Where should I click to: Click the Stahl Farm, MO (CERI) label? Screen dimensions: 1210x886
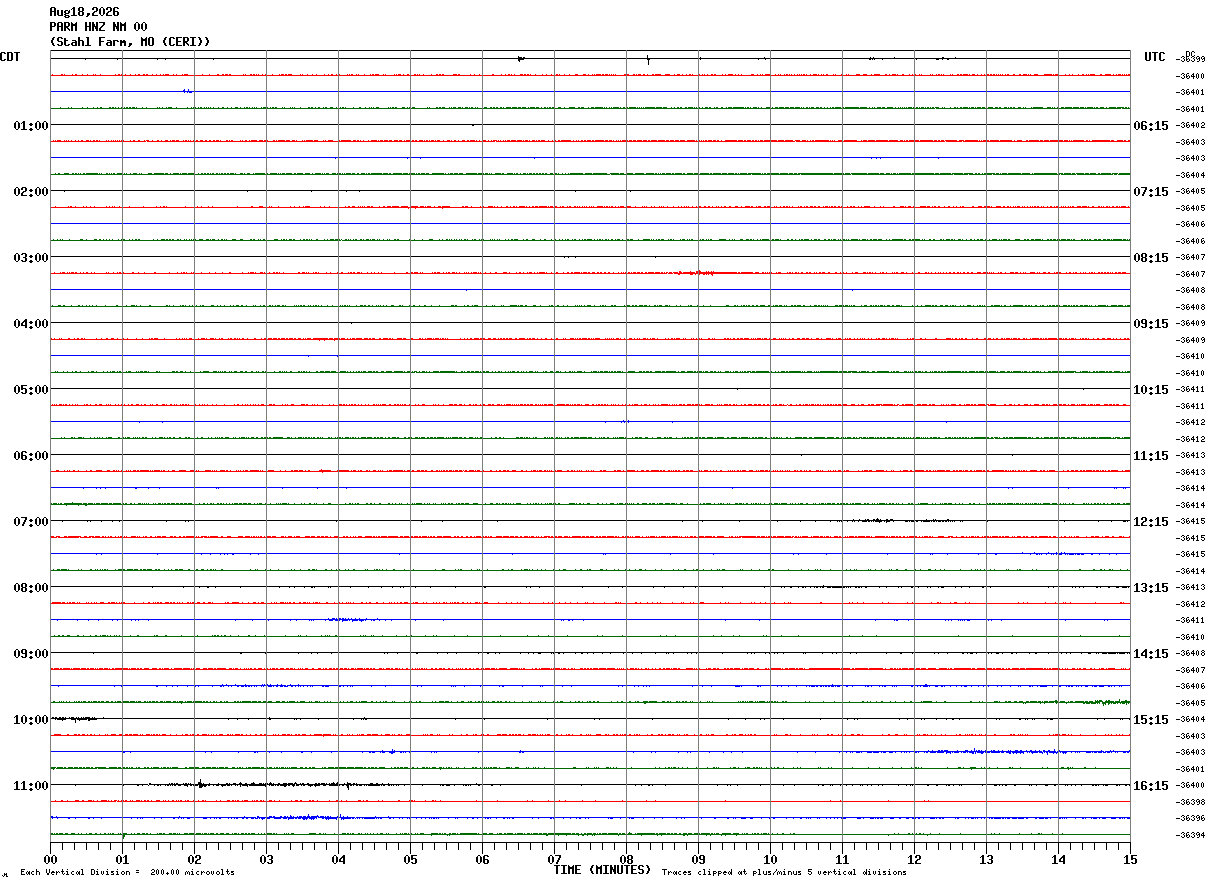pos(130,42)
